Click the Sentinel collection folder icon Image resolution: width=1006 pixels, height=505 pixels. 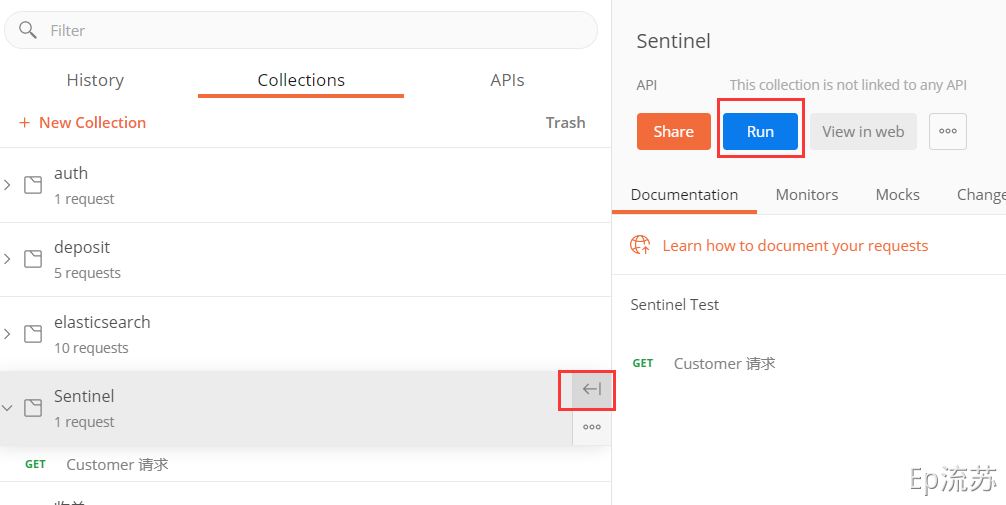click(x=33, y=408)
